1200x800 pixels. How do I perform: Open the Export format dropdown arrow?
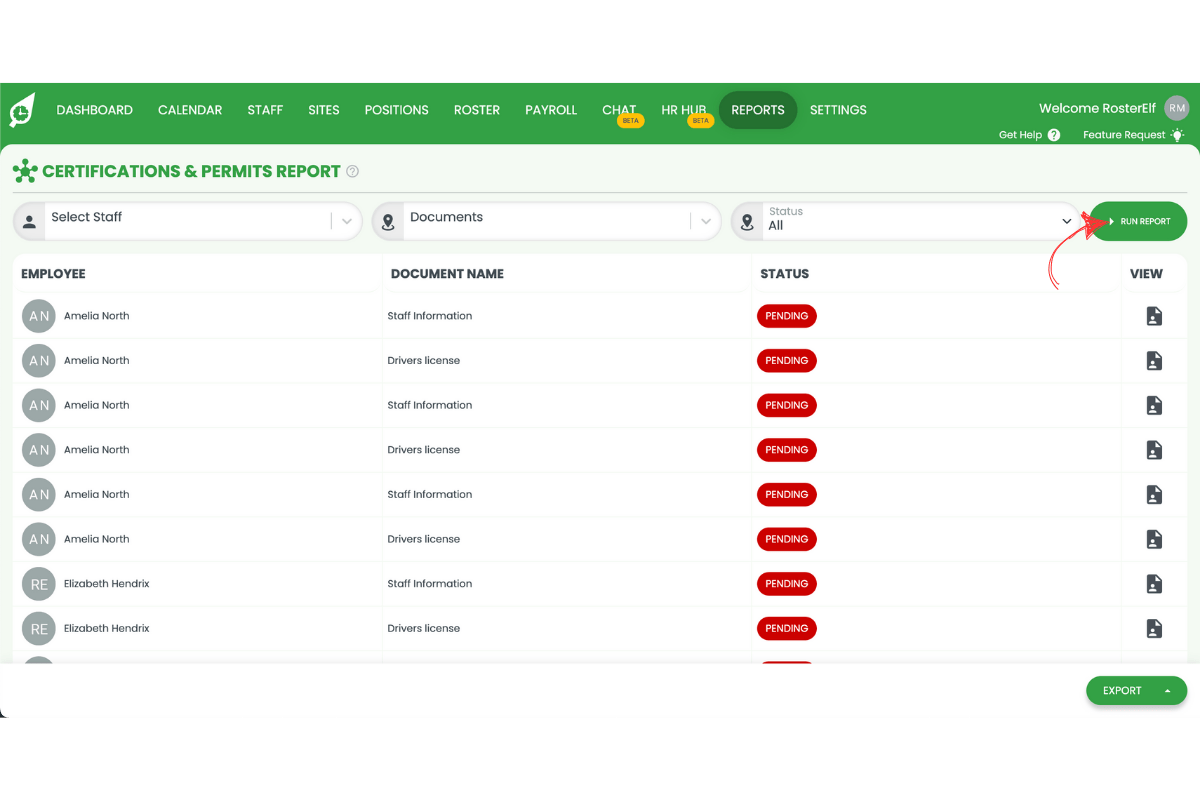(x=1167, y=690)
